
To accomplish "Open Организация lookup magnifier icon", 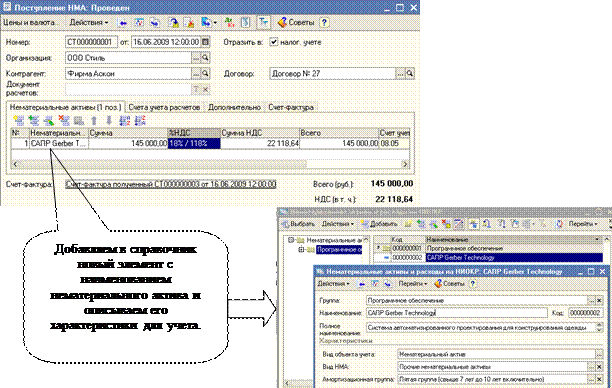I will pos(205,58).
